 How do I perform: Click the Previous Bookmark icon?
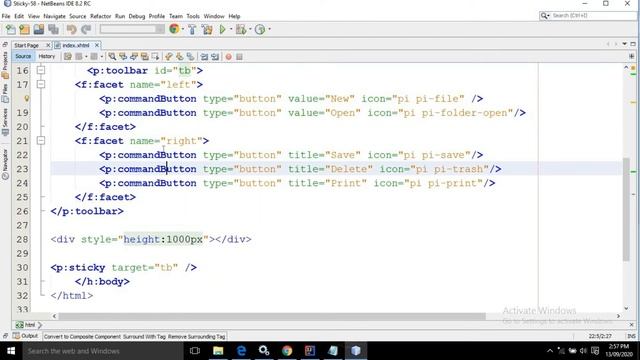pyautogui.click(x=169, y=57)
